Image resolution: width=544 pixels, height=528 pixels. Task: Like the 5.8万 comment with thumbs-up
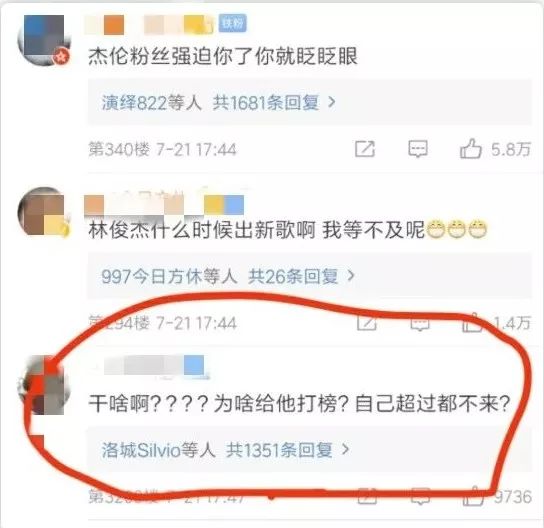(470, 149)
